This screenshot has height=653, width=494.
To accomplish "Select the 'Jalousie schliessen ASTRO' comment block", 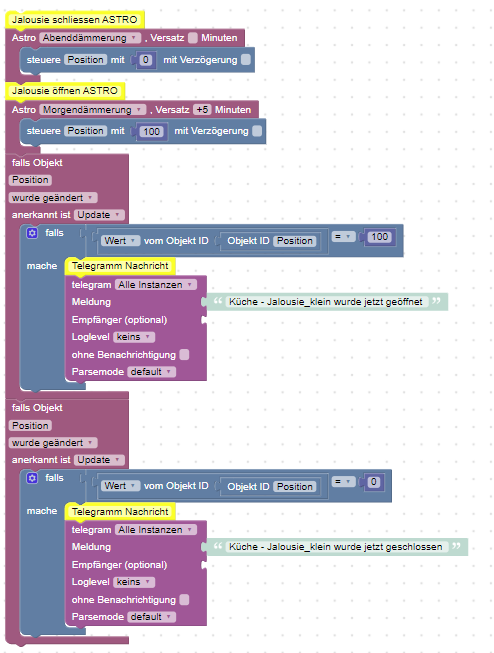I will point(75,20).
